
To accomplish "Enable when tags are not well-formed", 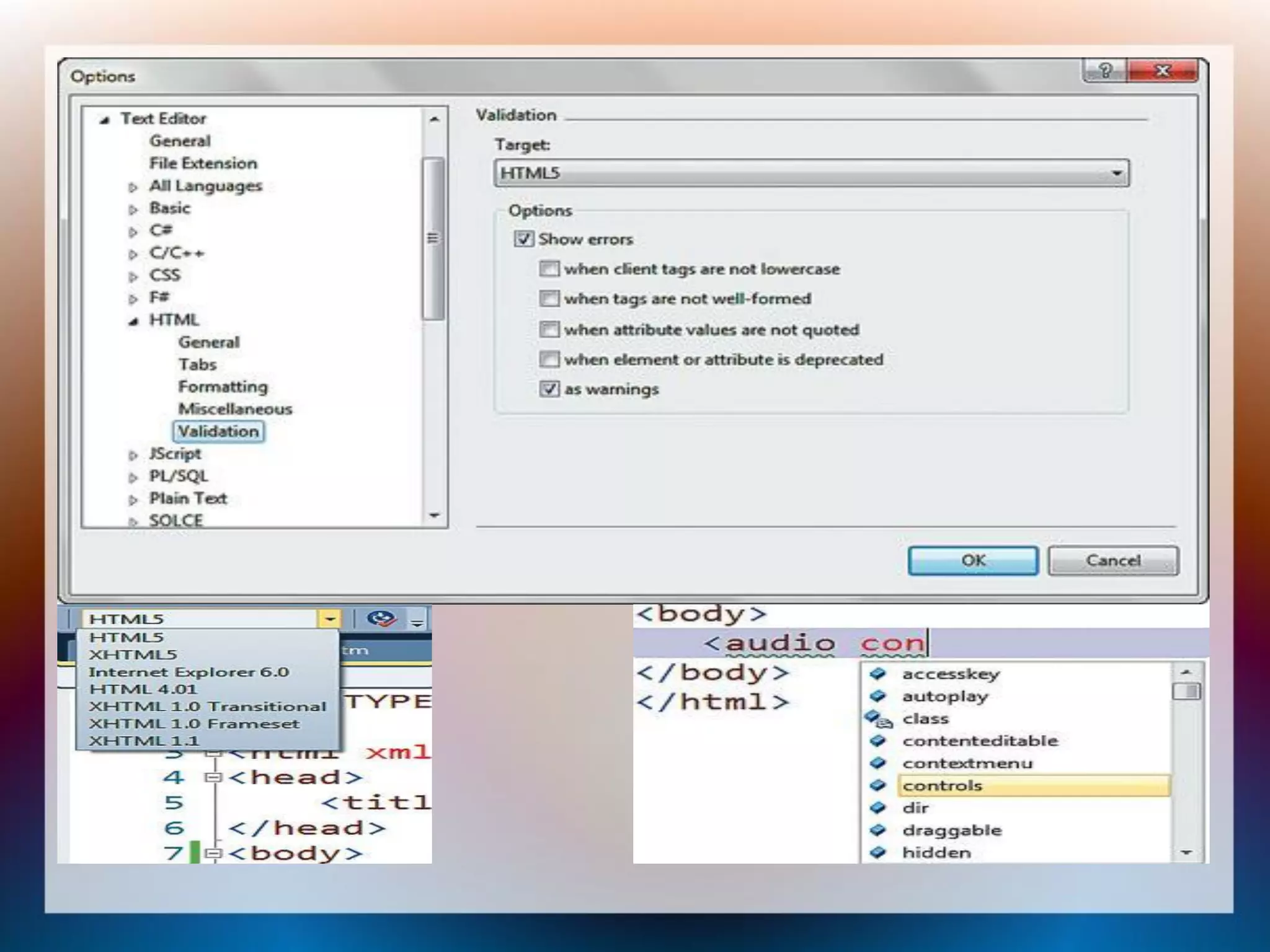I will point(549,299).
